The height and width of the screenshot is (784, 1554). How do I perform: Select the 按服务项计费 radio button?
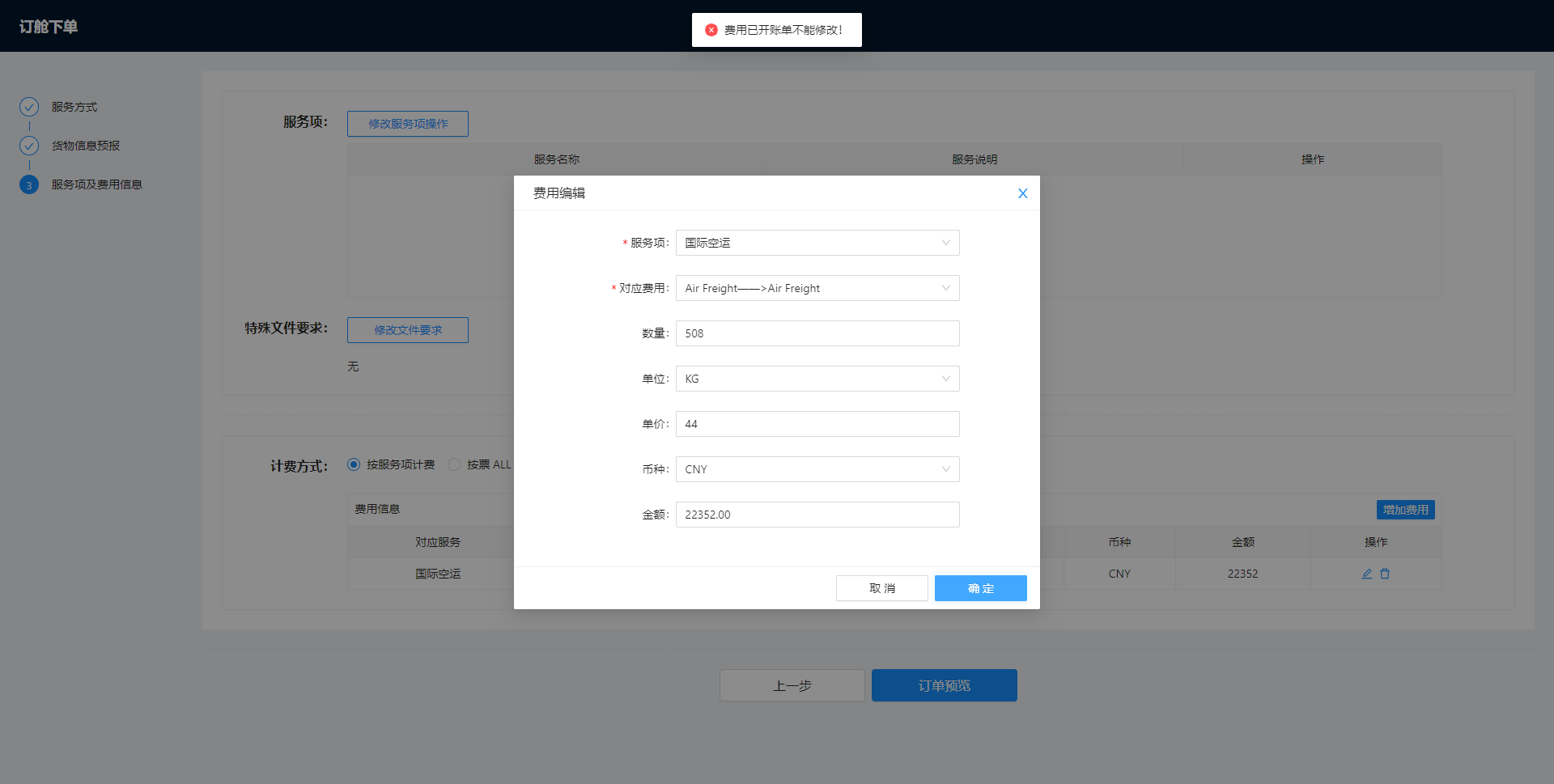[354, 464]
